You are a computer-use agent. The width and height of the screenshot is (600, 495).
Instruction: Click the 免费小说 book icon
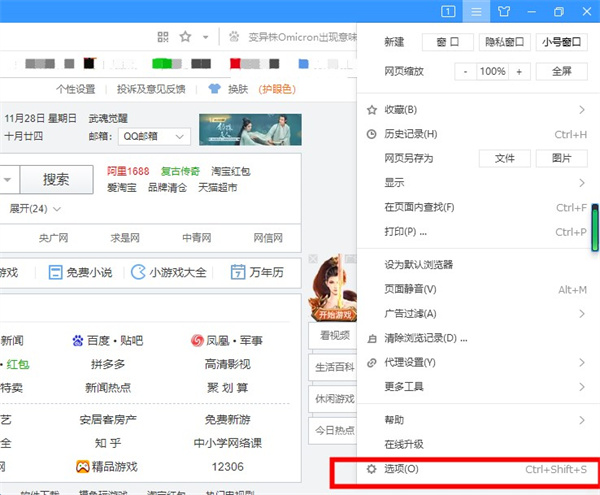56,272
